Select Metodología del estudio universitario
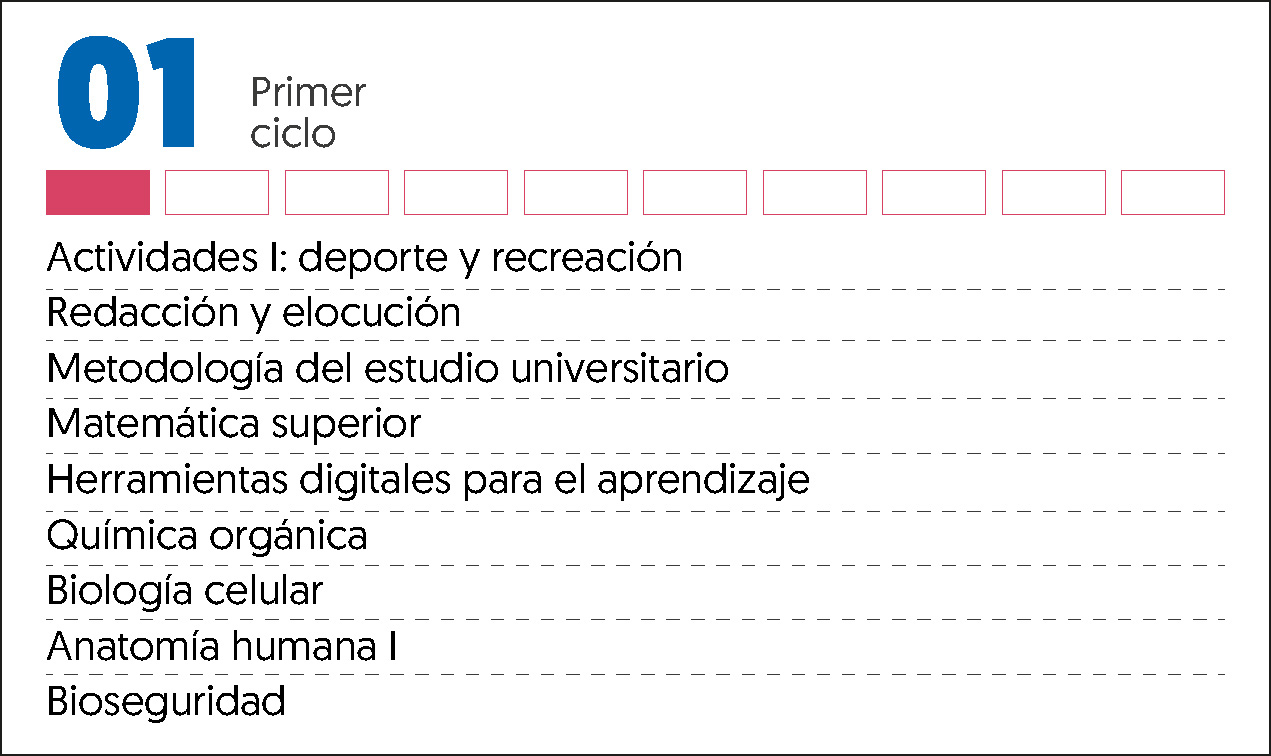1271x756 pixels. tap(388, 370)
